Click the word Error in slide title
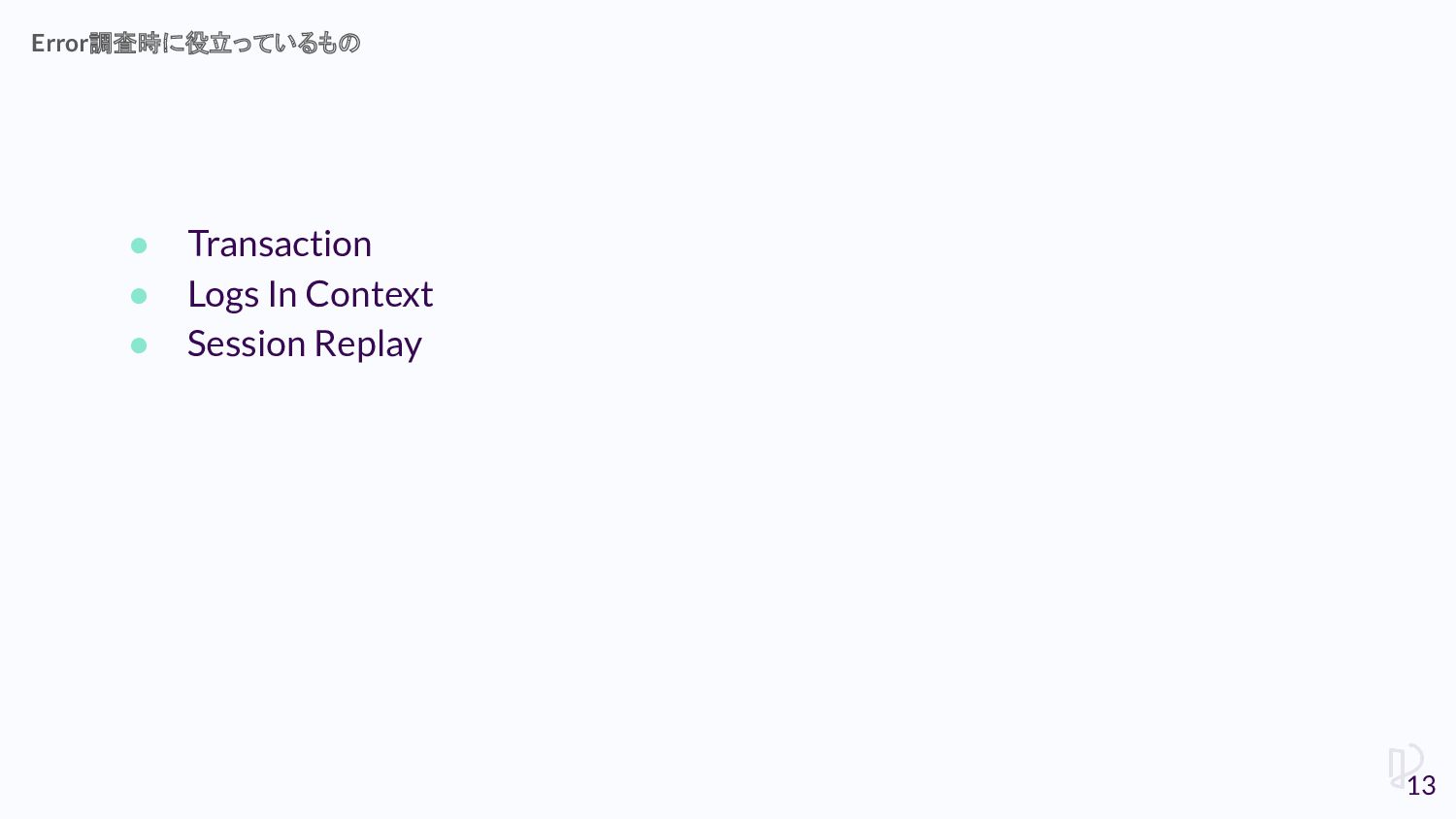Image resolution: width=1456 pixels, height=819 pixels. pyautogui.click(x=59, y=44)
